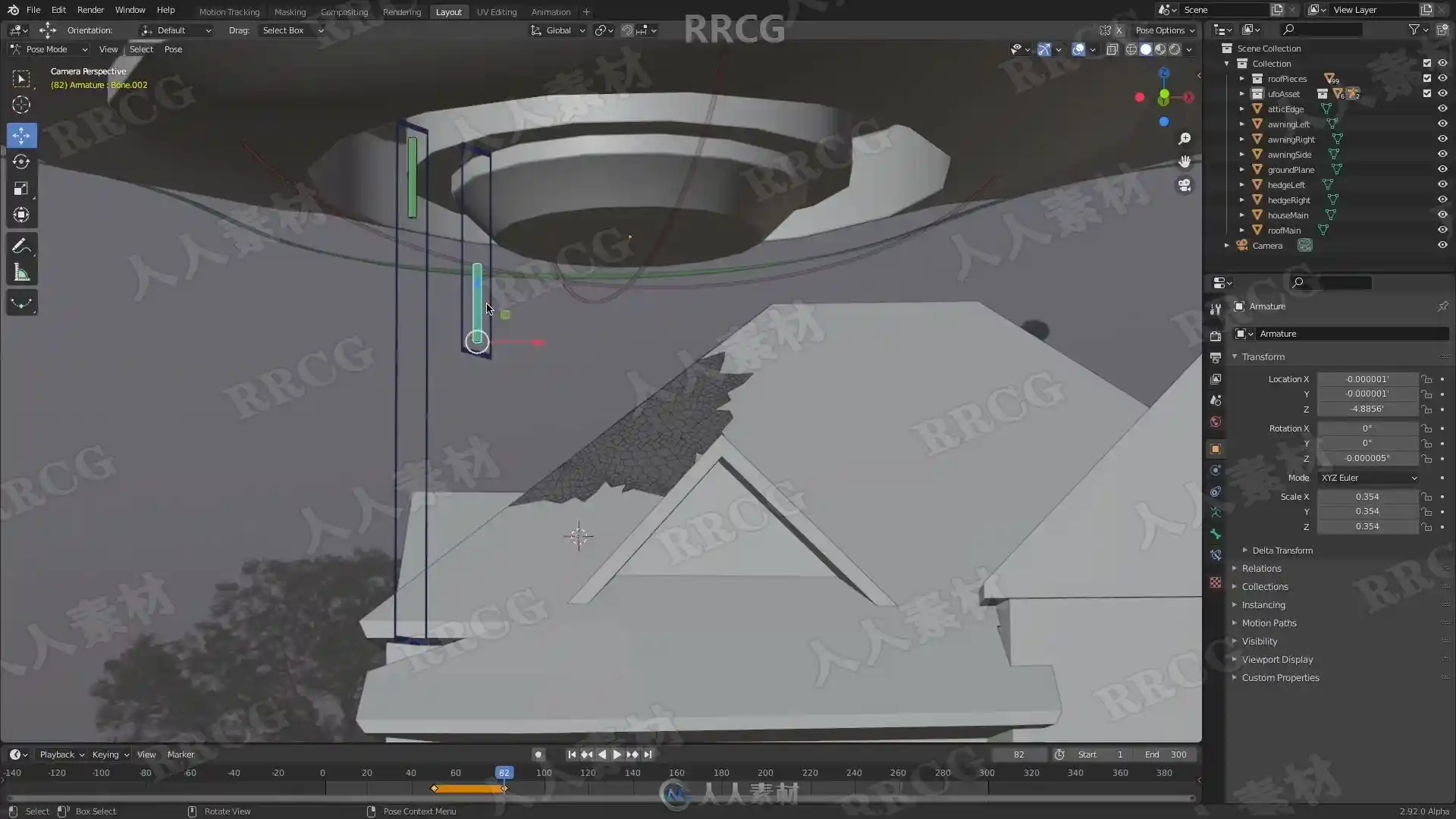Select the Measure ruler tool
This screenshot has width=1456, height=819.
tap(21, 273)
